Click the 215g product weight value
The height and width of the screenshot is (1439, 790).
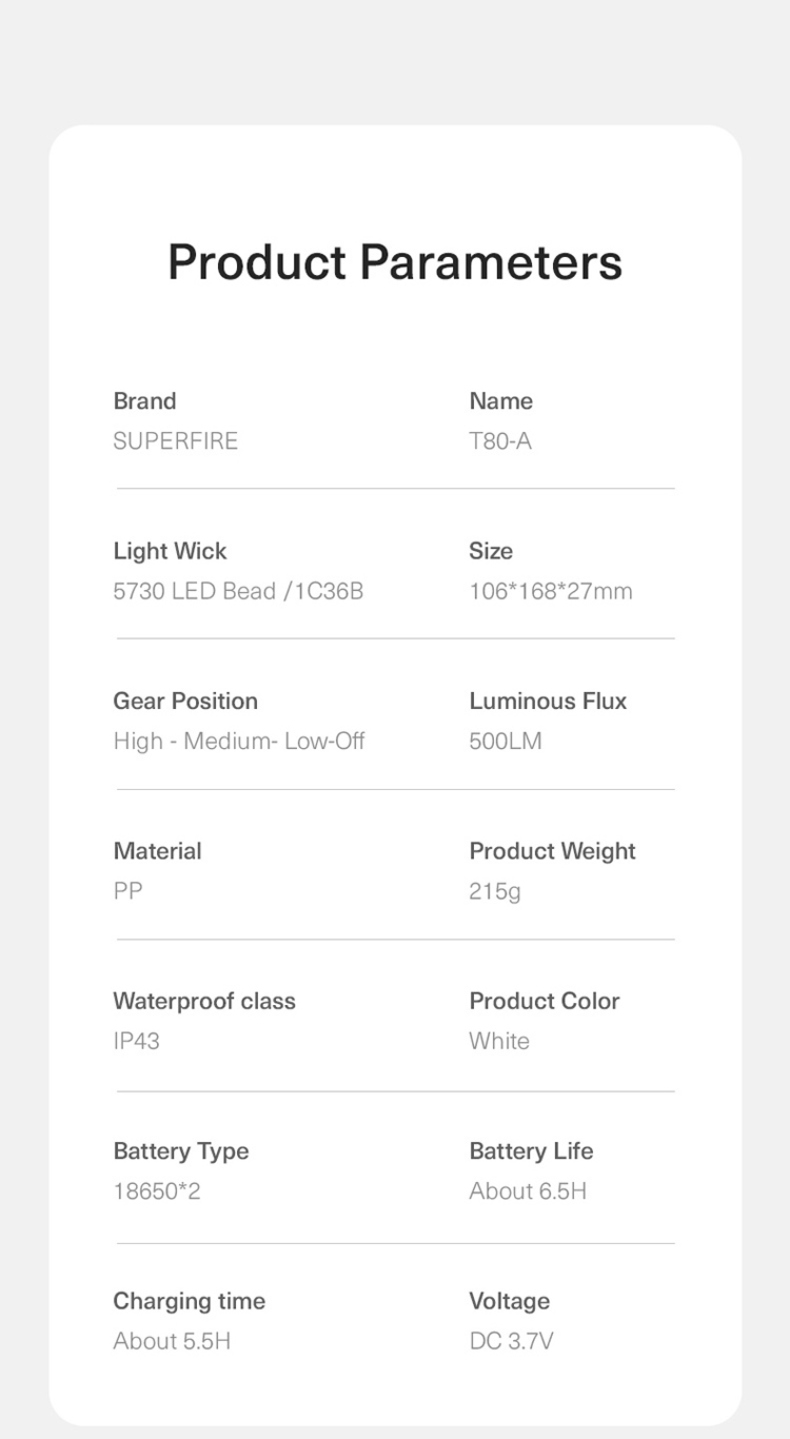[495, 891]
